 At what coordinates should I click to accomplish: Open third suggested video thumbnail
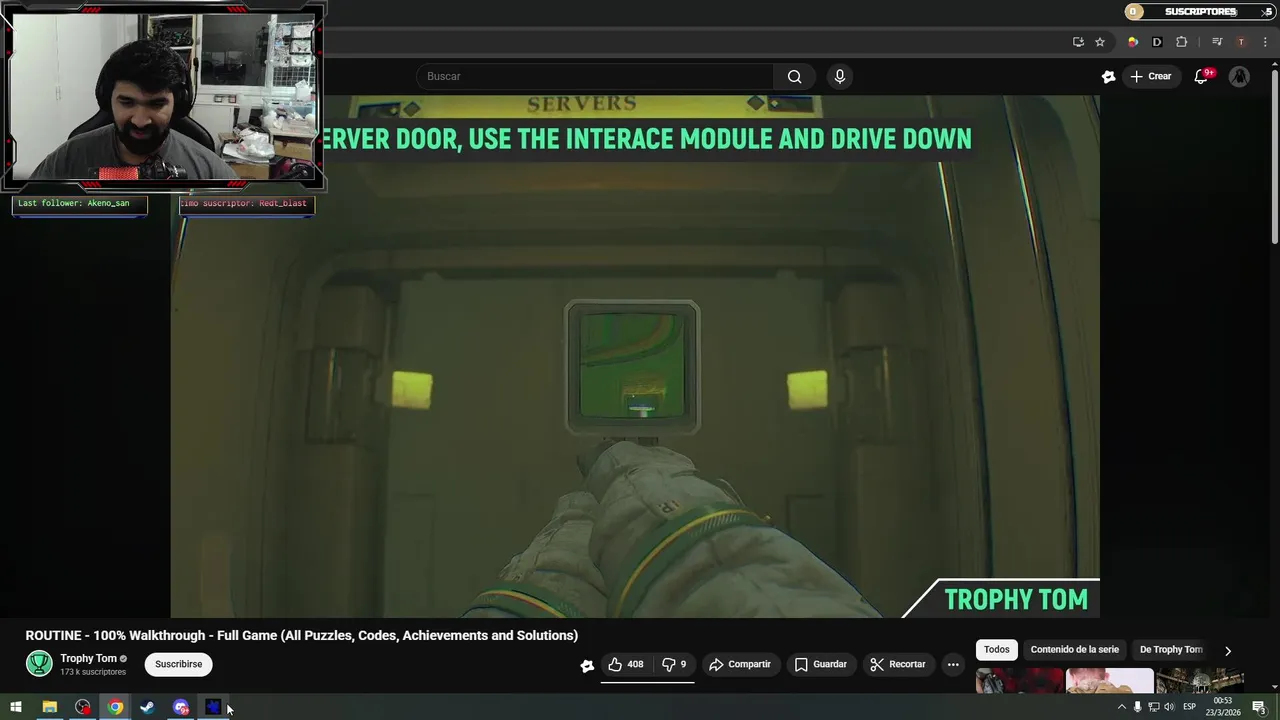1200,681
